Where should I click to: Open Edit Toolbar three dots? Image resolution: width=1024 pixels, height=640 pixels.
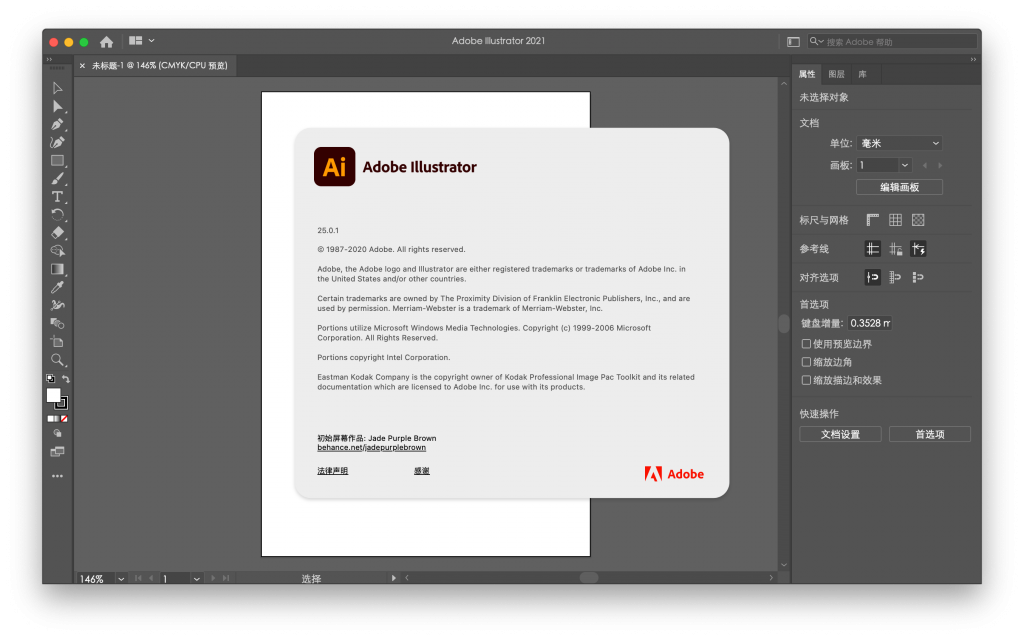click(57, 476)
